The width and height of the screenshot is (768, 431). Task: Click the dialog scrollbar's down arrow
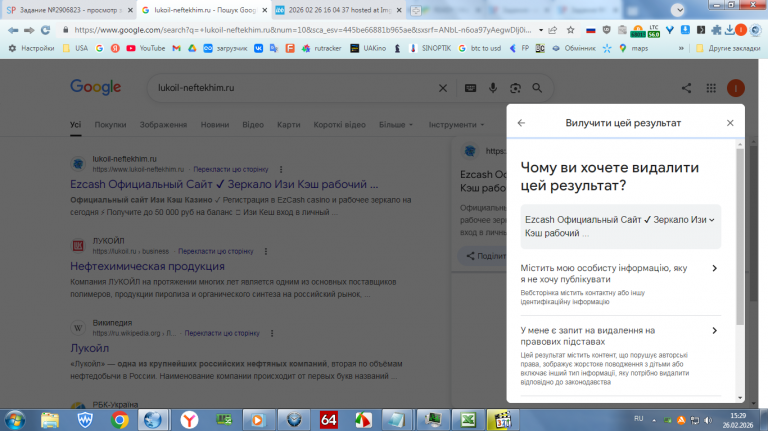pyautogui.click(x=740, y=398)
